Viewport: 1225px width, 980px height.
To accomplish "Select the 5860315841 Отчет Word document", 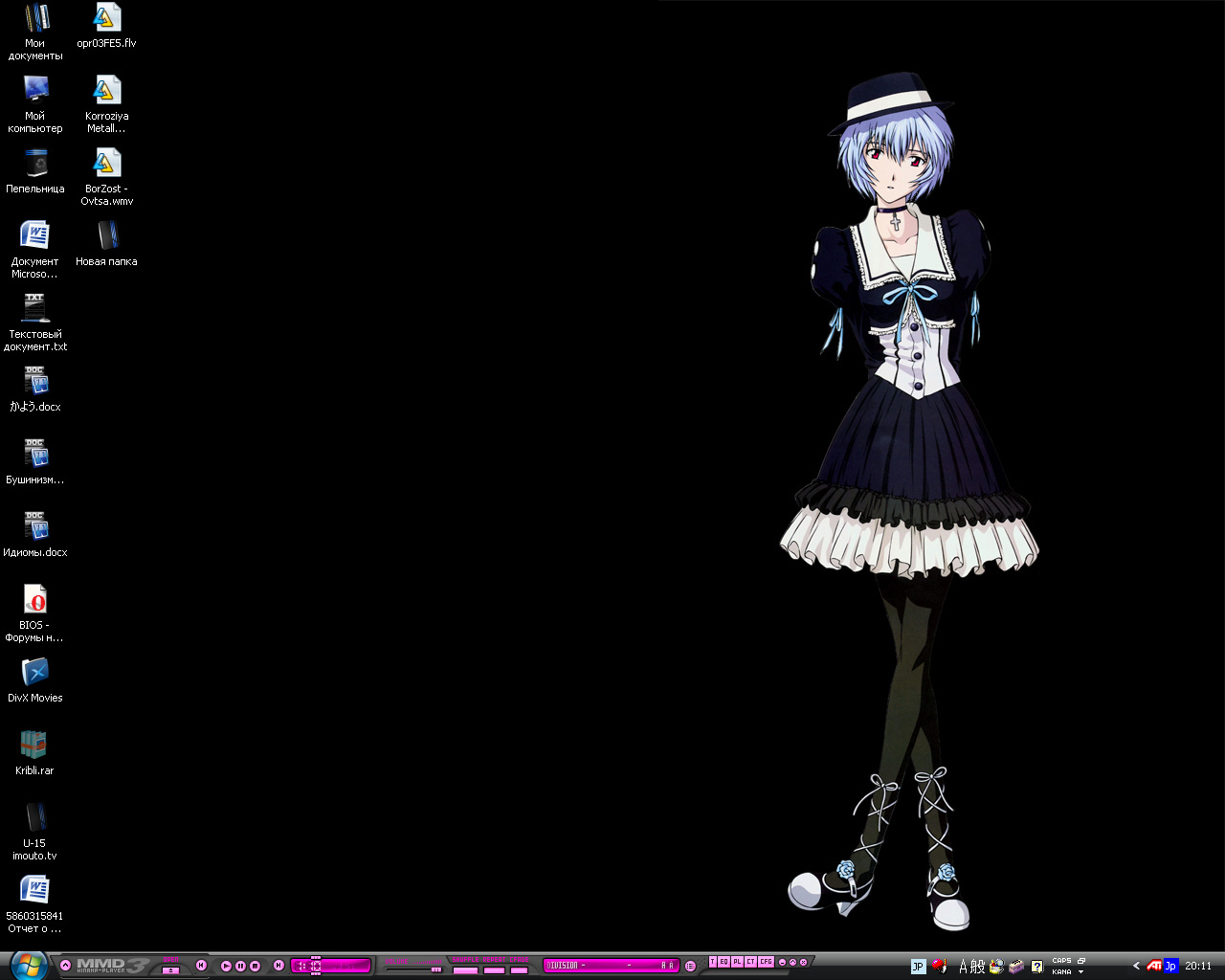I will point(35,906).
